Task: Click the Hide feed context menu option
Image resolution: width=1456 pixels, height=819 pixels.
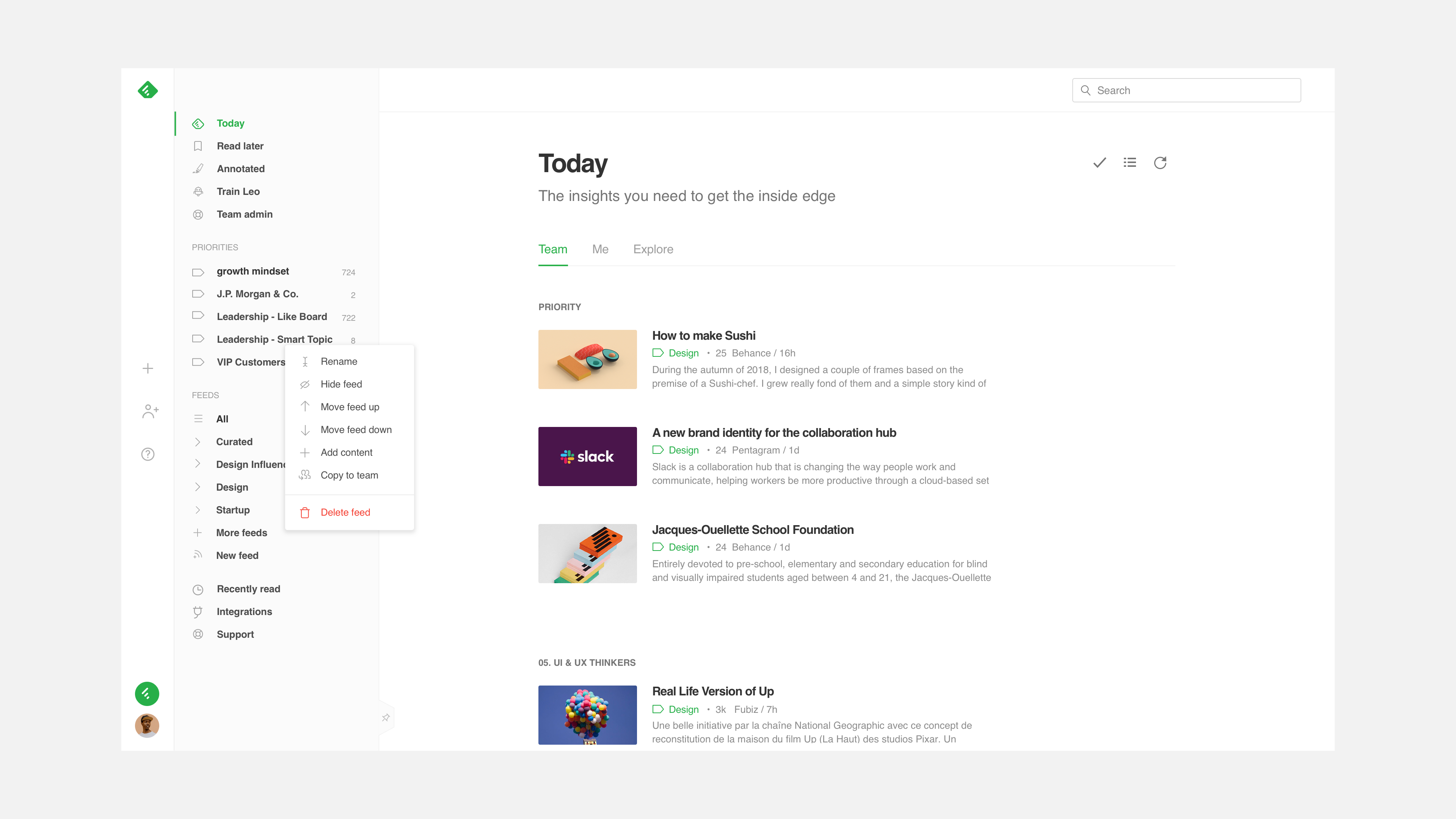Action: [341, 384]
